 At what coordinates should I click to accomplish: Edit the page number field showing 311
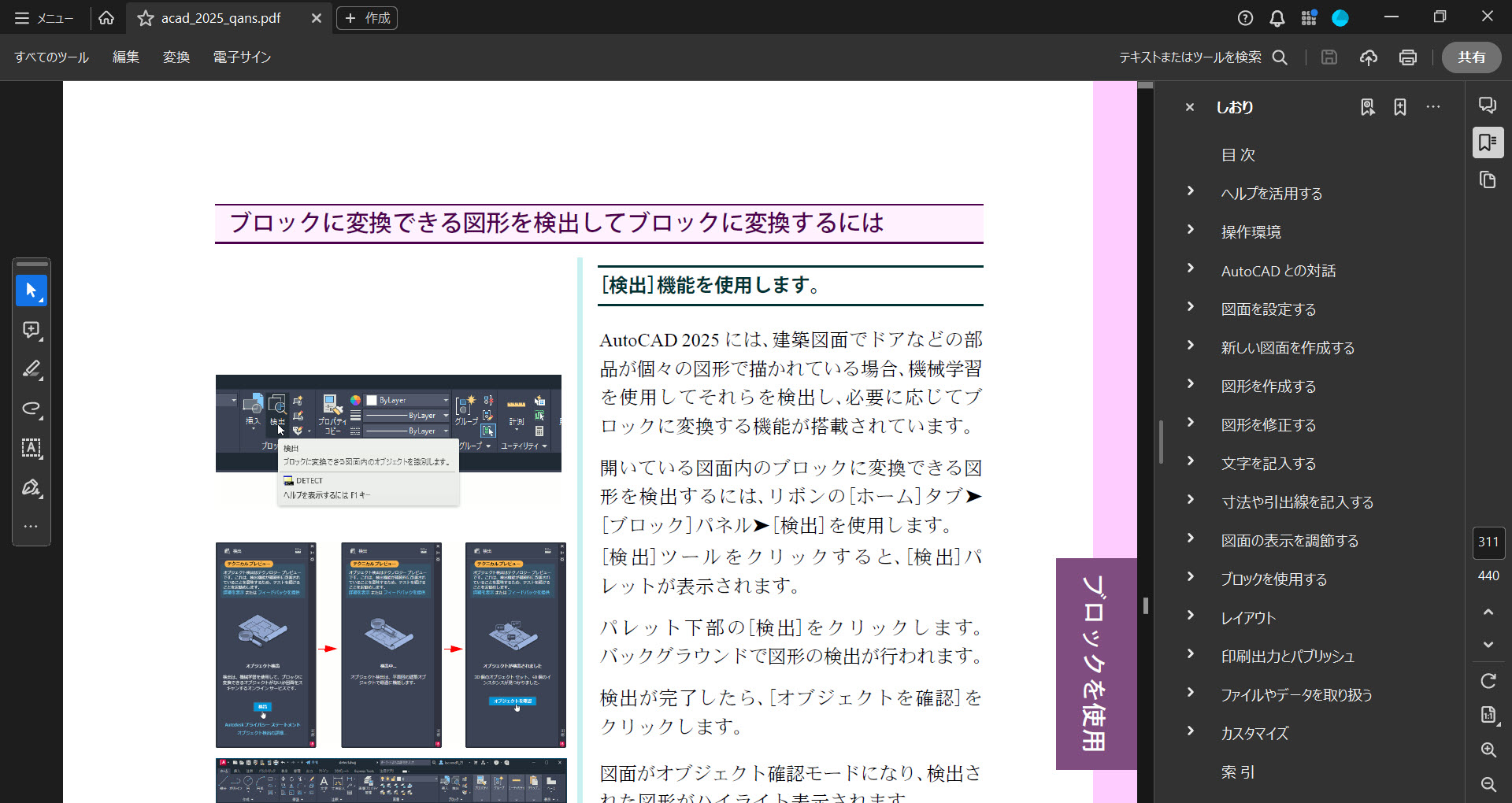click(x=1488, y=542)
